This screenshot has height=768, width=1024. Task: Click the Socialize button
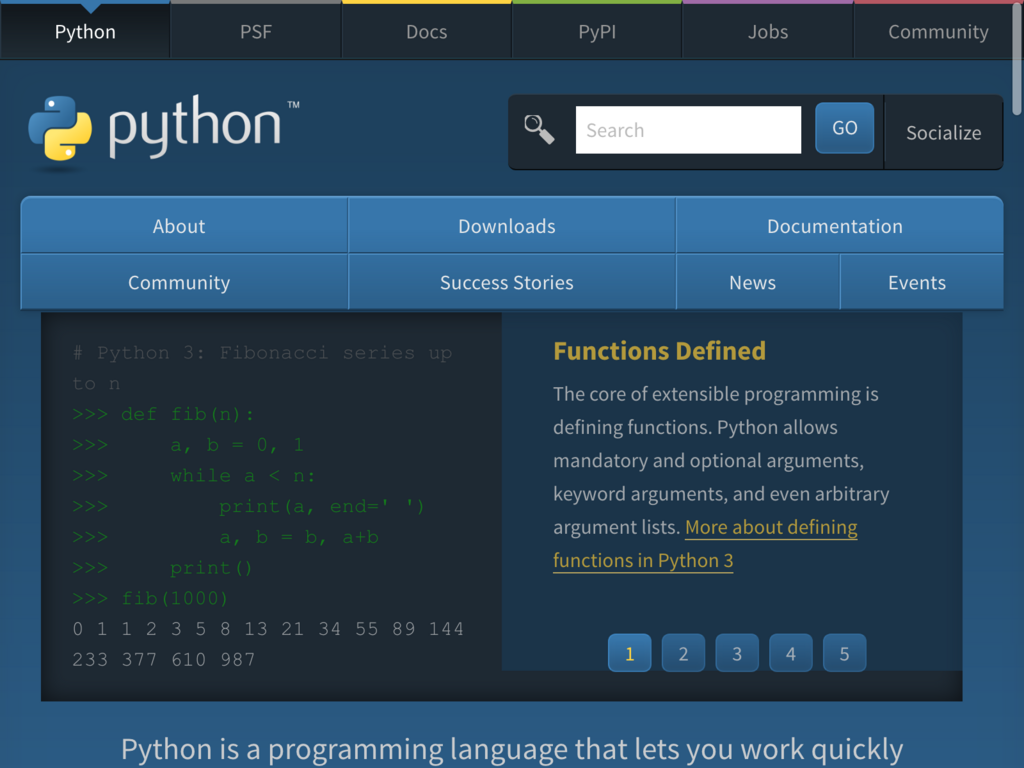[942, 132]
